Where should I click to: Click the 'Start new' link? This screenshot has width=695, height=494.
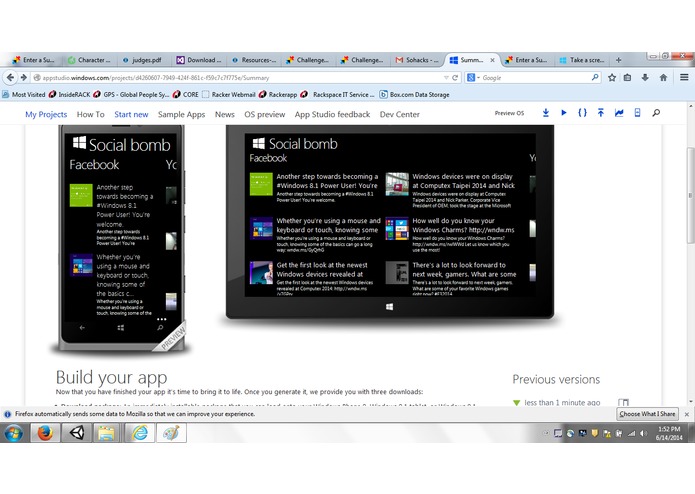point(131,114)
